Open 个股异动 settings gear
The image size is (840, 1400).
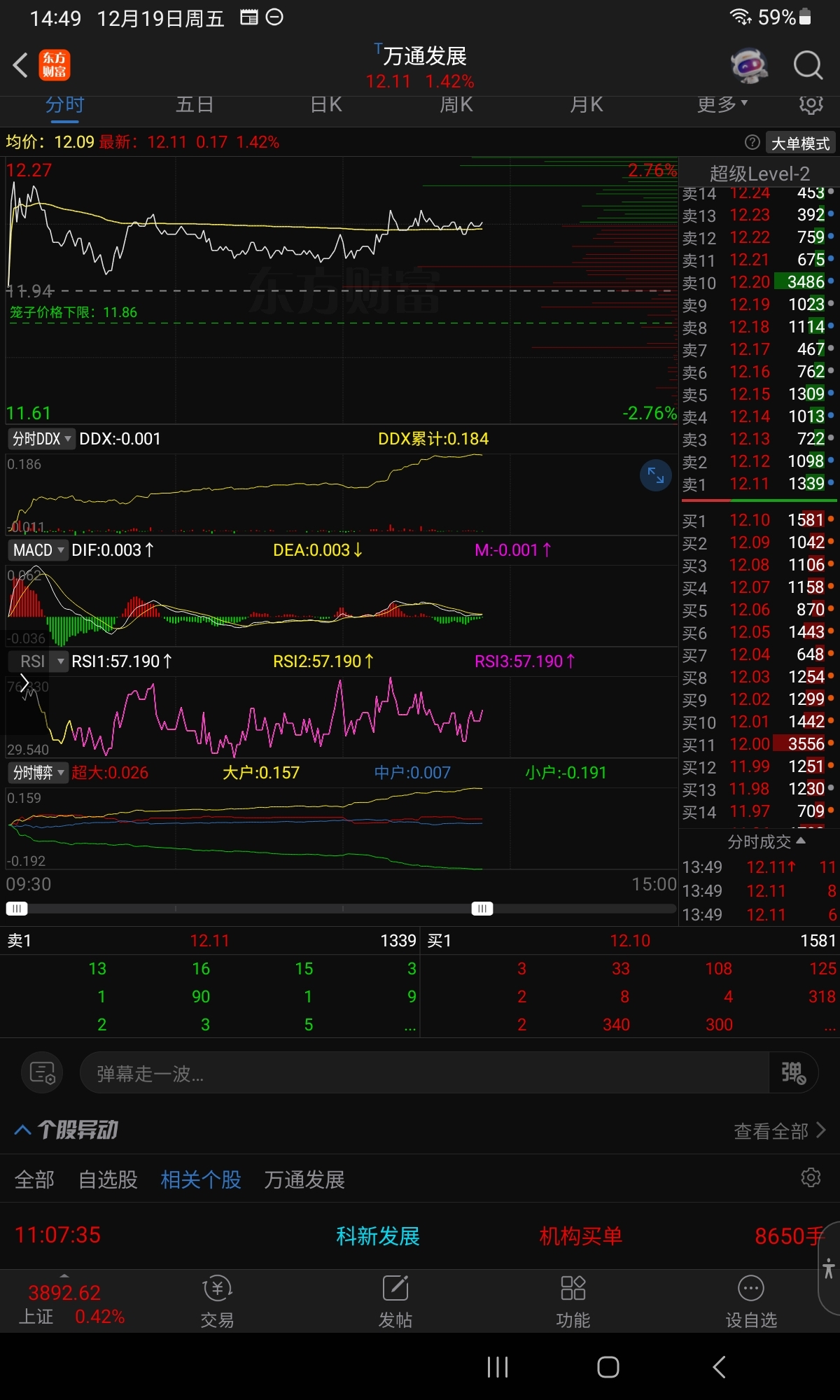pos(811,1177)
